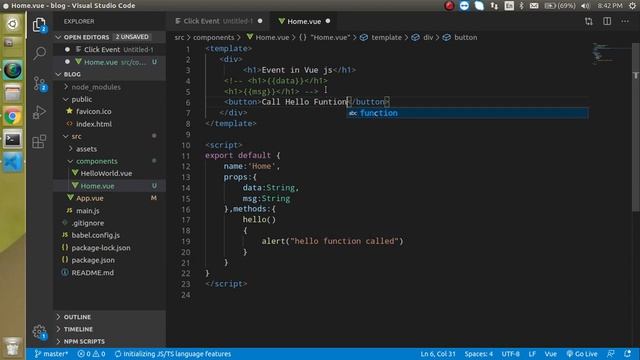This screenshot has height=360, width=640.
Task: Change the UTF-8 encoding in status bar
Action: [x=511, y=354]
